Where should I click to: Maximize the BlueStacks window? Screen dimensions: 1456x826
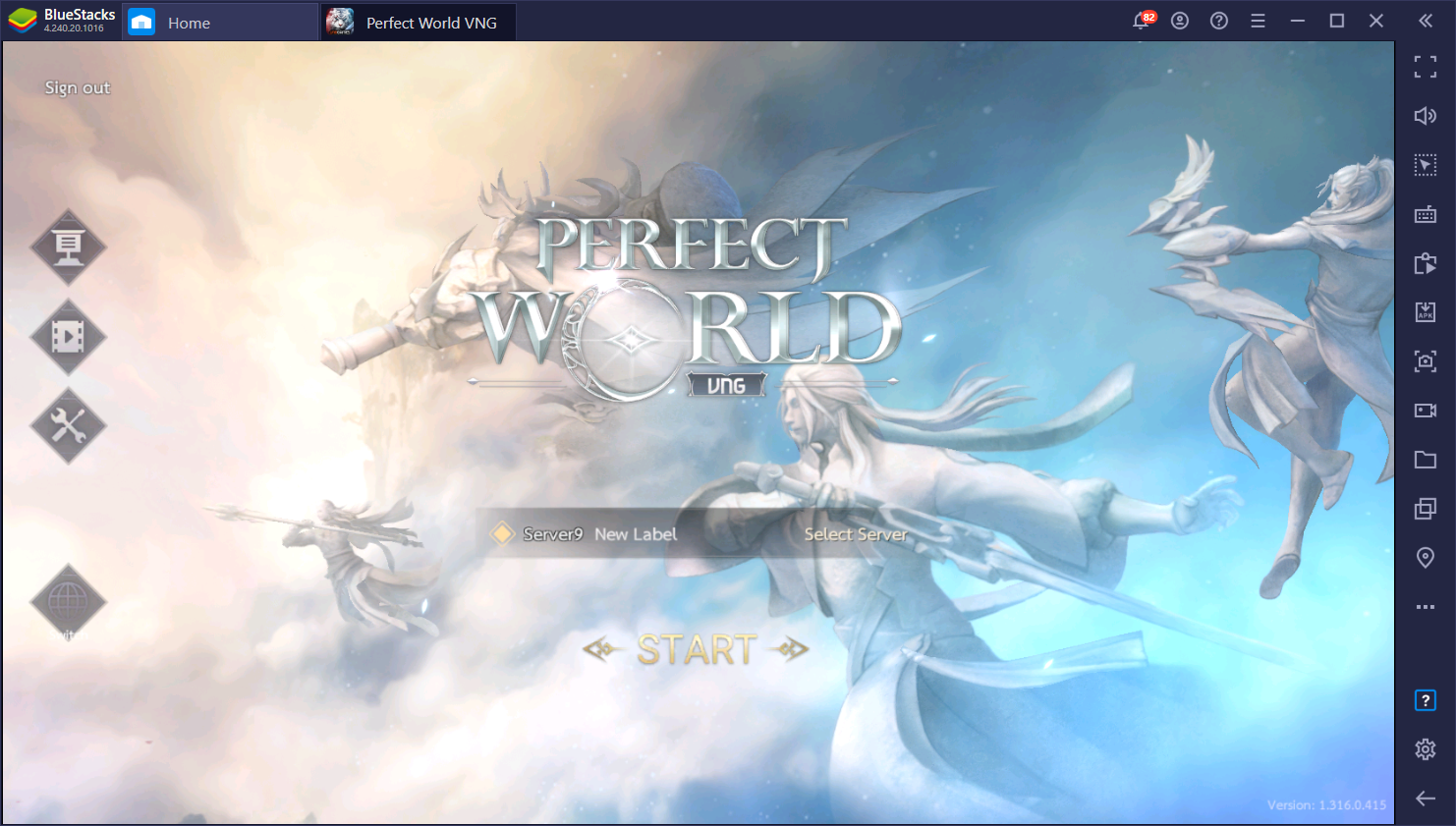click(x=1337, y=21)
